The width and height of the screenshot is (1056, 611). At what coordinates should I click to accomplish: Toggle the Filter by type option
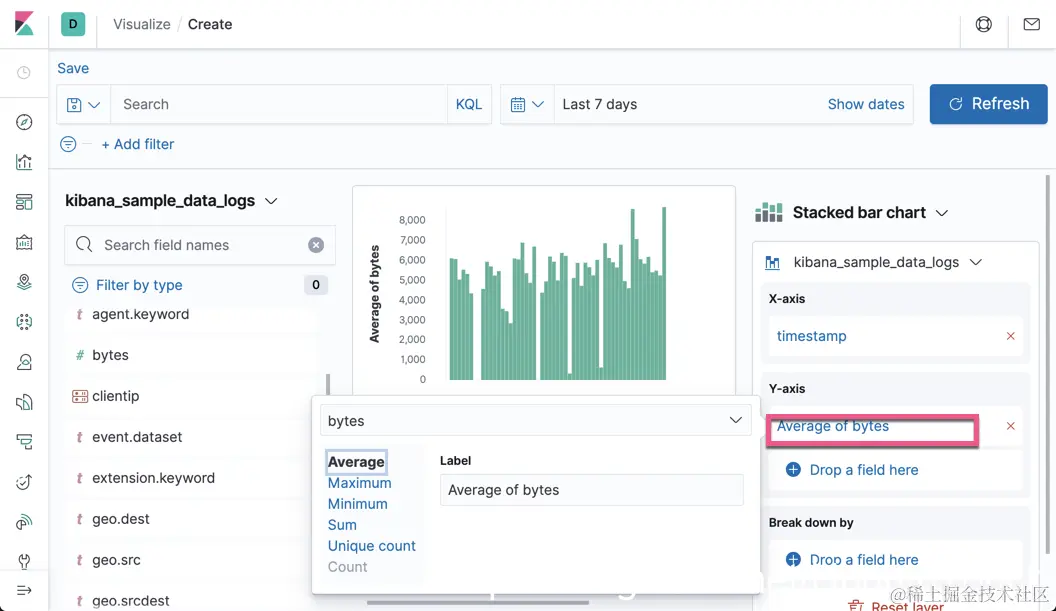pyautogui.click(x=139, y=285)
